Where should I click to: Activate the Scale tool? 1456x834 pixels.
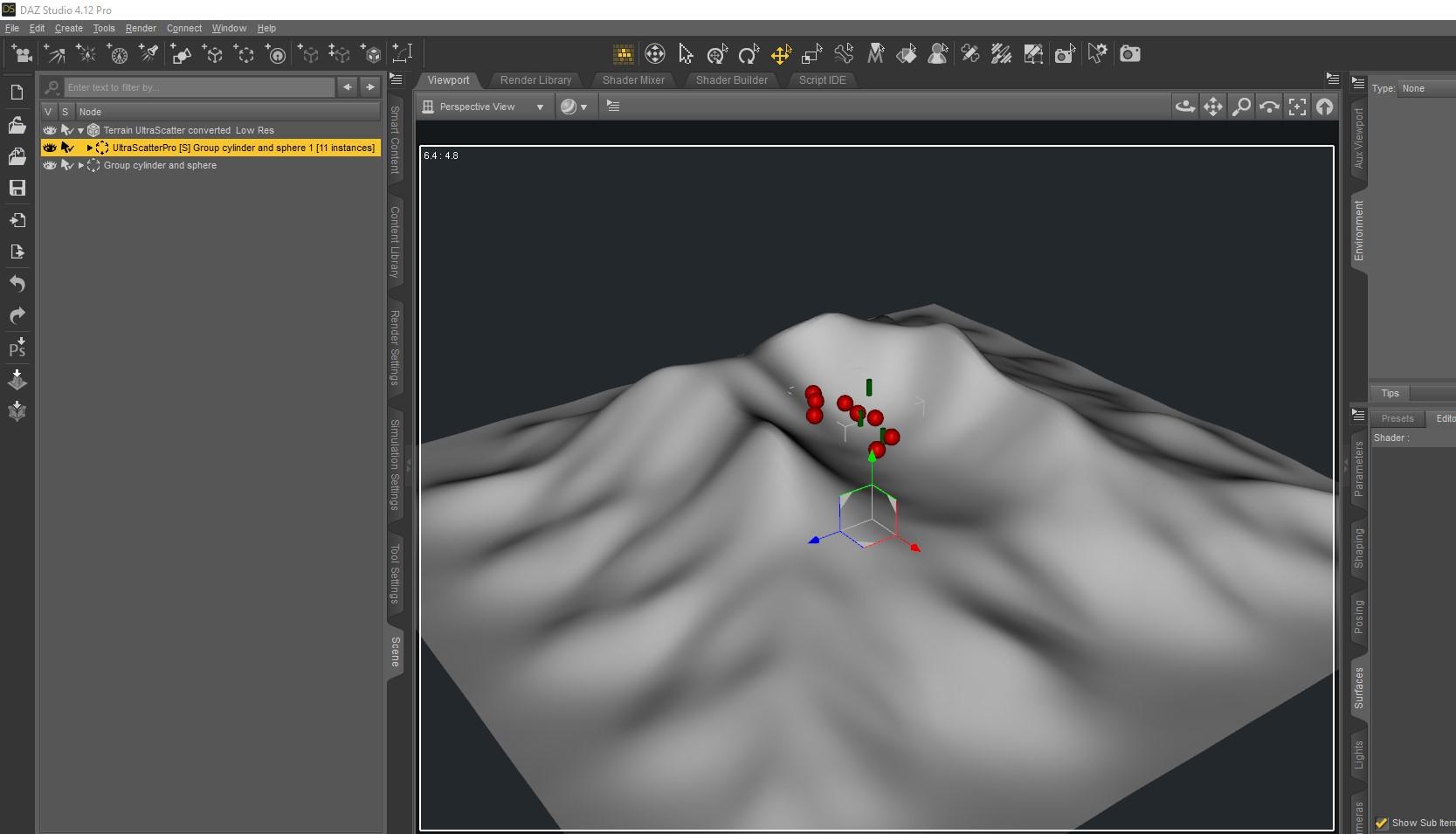[811, 54]
